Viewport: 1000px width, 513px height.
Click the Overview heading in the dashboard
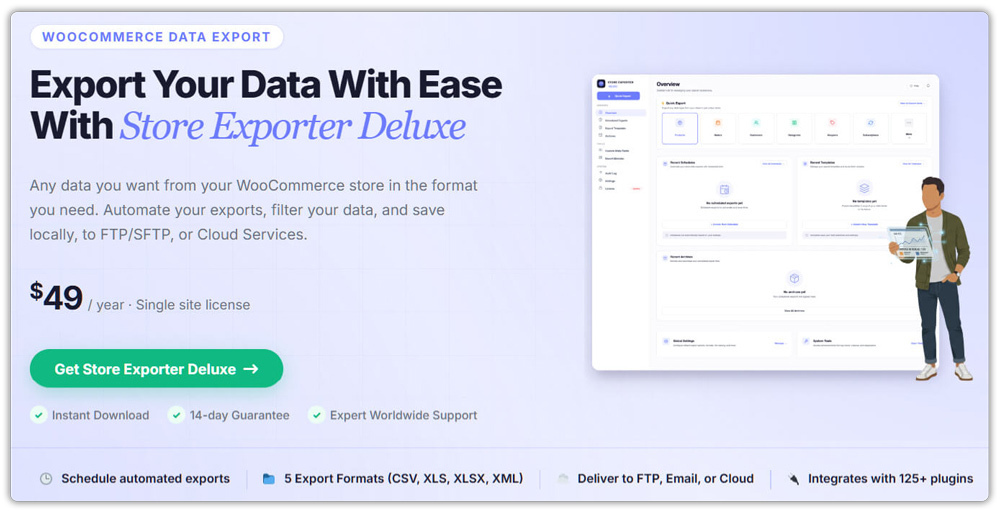coord(668,84)
